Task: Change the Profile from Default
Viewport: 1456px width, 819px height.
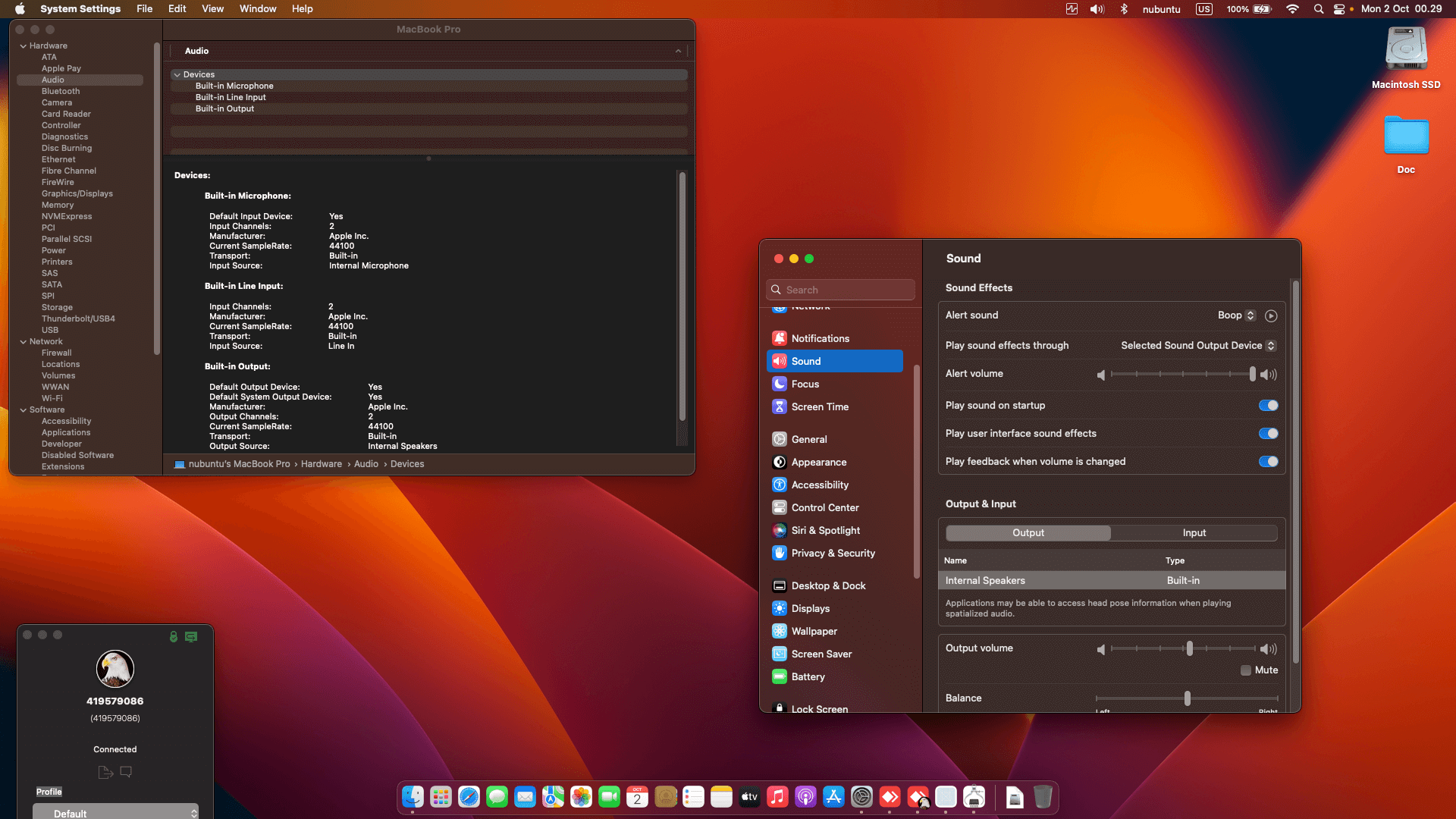Action: tap(115, 812)
